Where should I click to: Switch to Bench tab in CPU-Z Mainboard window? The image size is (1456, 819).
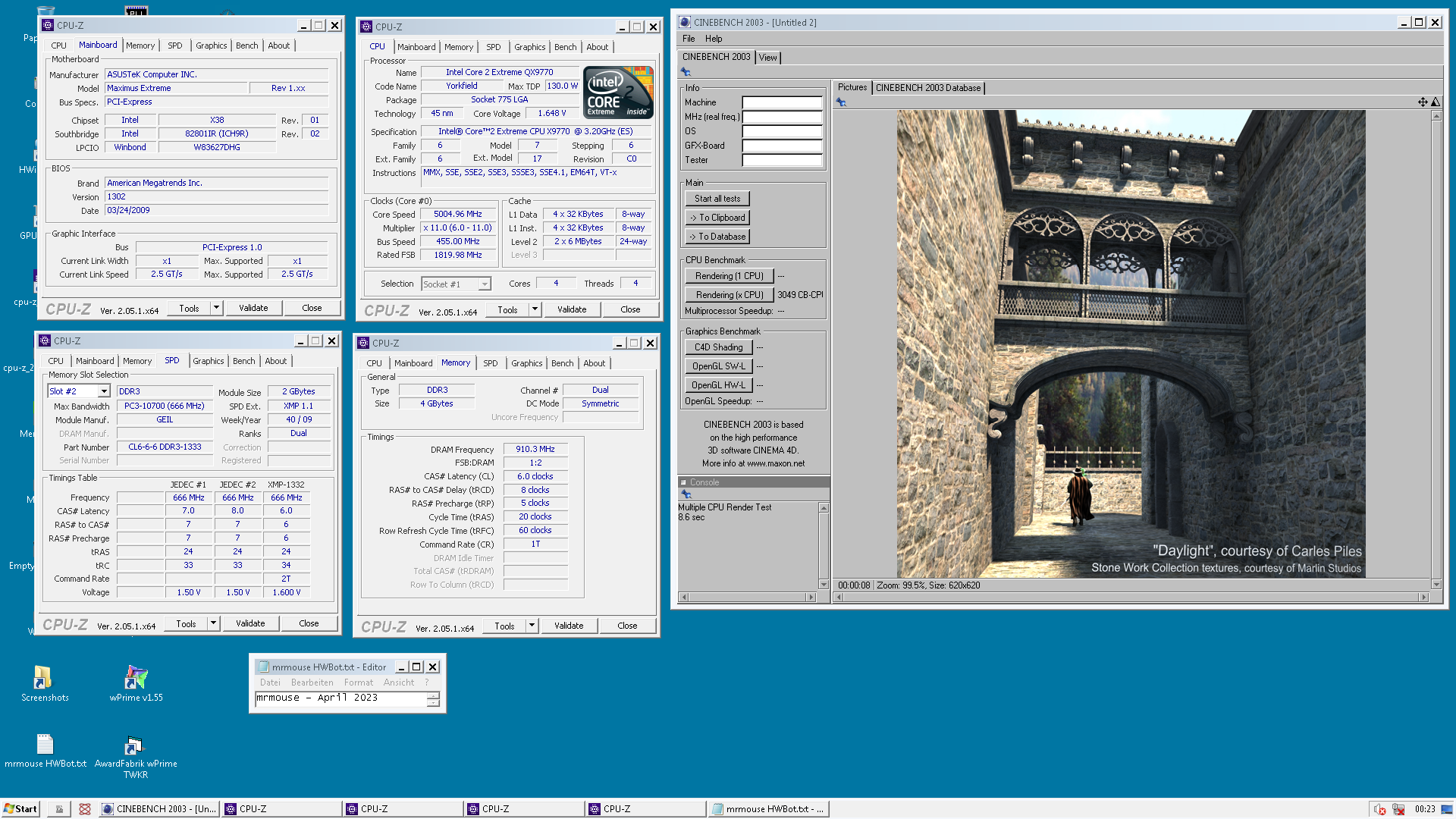[x=246, y=45]
